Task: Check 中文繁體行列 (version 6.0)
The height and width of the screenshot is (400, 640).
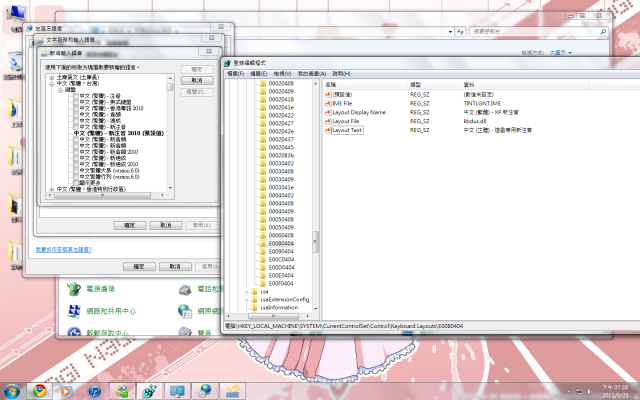Action: (x=76, y=177)
